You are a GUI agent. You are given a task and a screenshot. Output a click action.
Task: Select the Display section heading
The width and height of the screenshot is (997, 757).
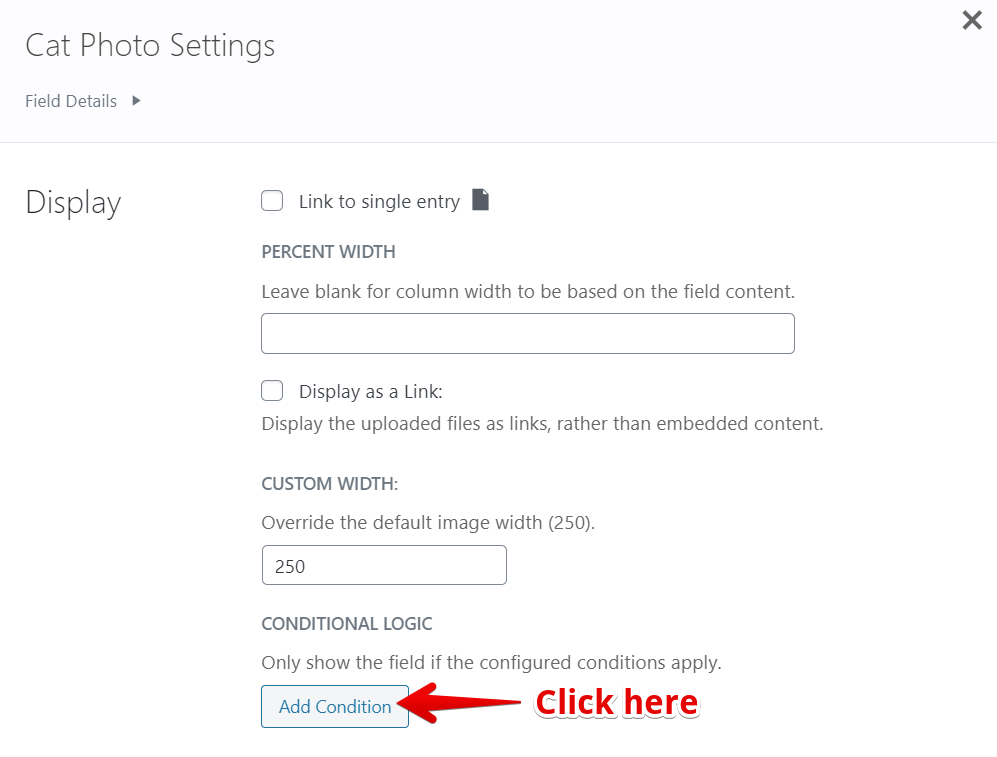coord(73,202)
